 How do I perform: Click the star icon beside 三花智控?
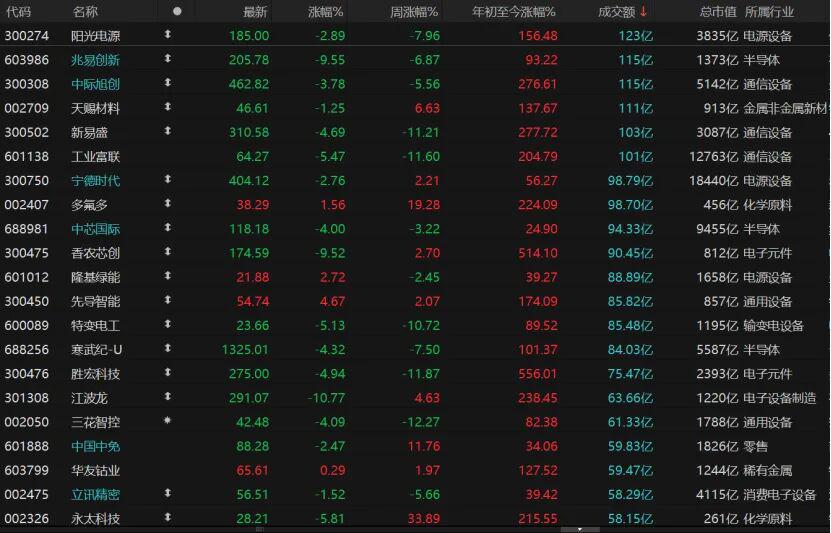point(167,421)
